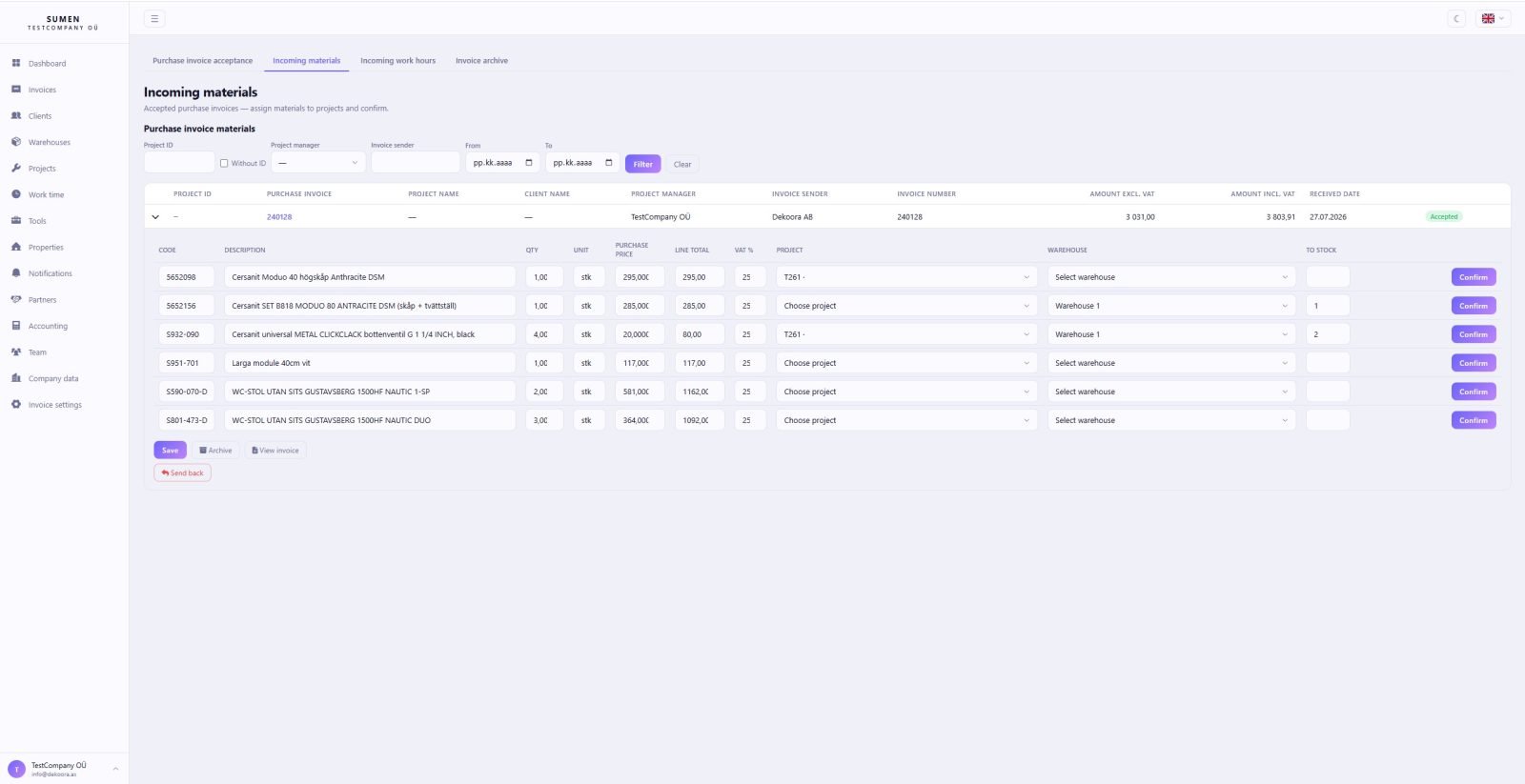Open the To date picker calendar icon
The width and height of the screenshot is (1525, 784).
[609, 163]
